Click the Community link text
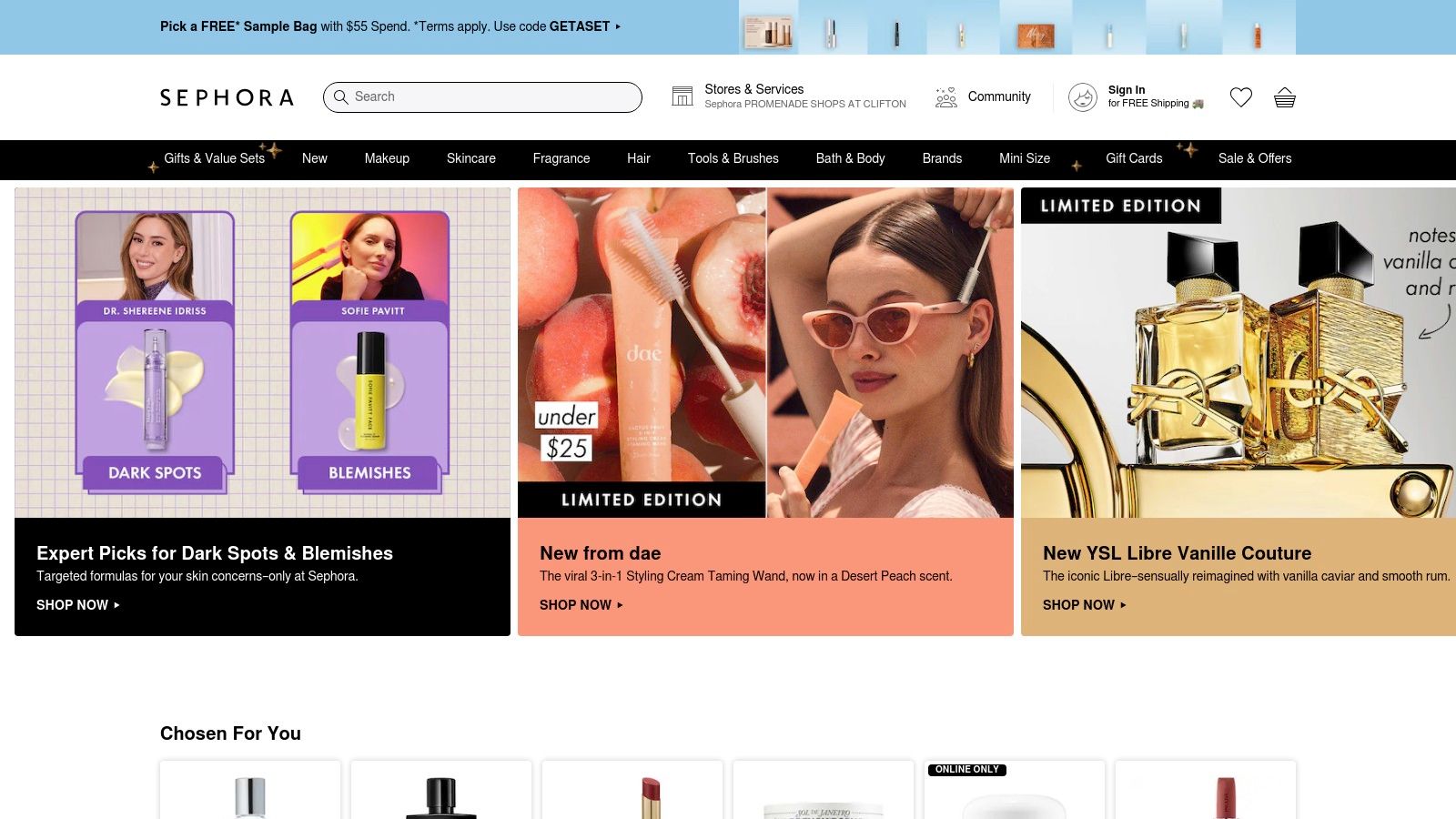Viewport: 1456px width, 819px height. 999,96
